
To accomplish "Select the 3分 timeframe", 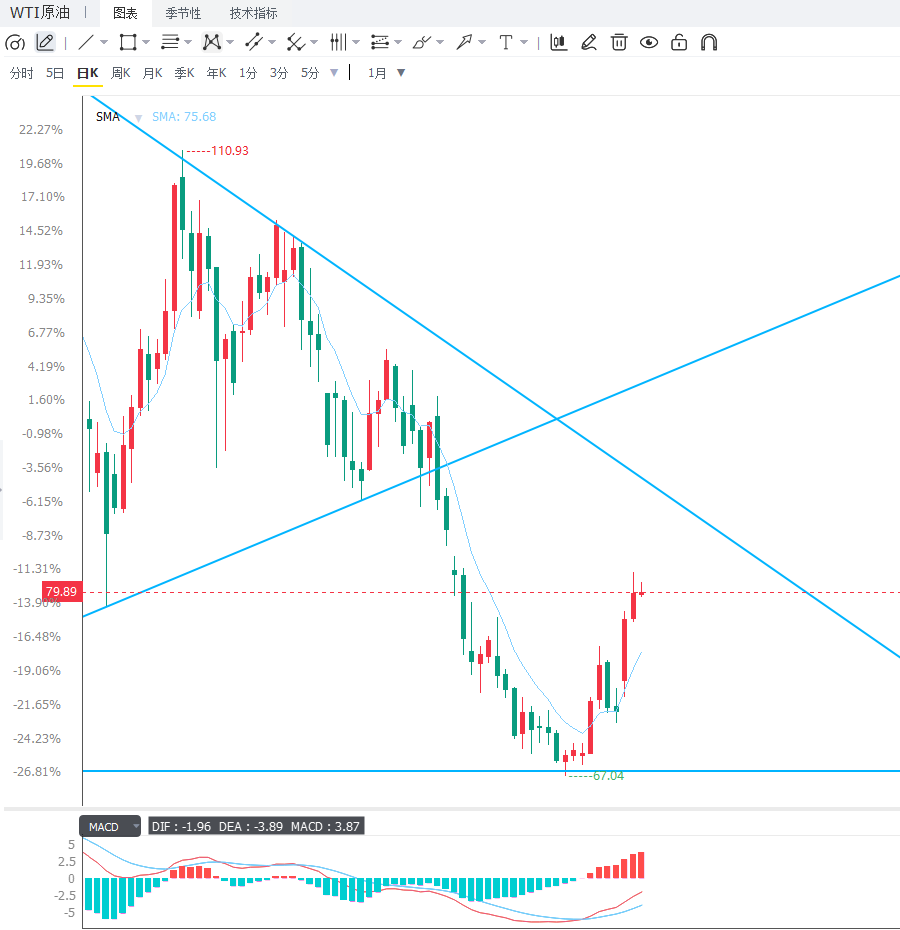I will point(279,73).
